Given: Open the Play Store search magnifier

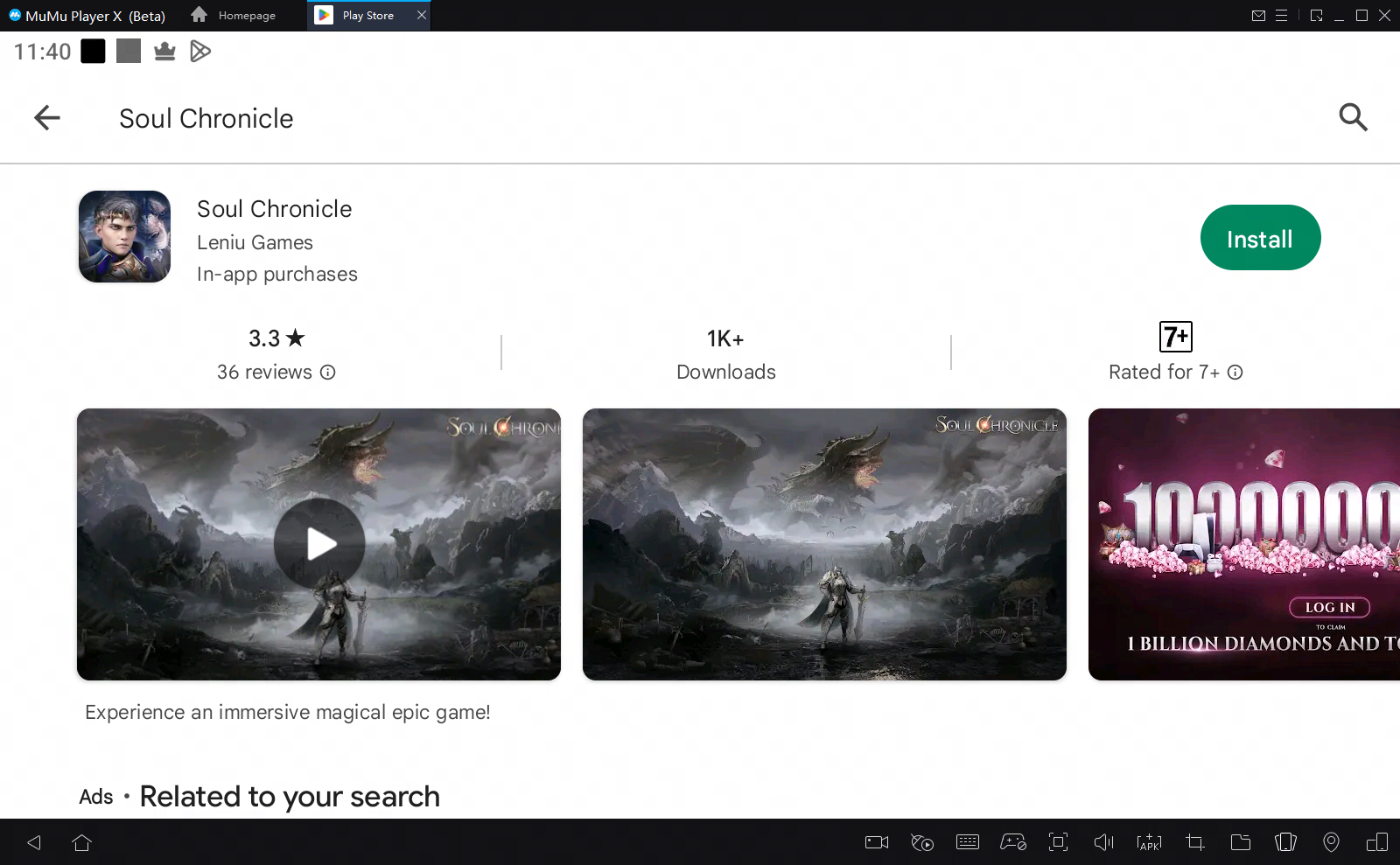Looking at the screenshot, I should click(1353, 117).
